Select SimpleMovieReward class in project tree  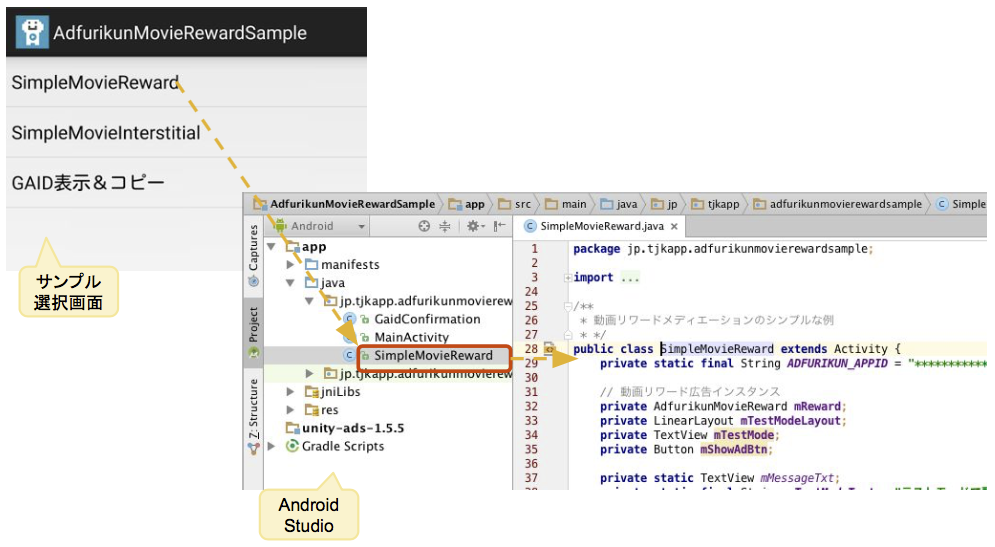coord(433,356)
